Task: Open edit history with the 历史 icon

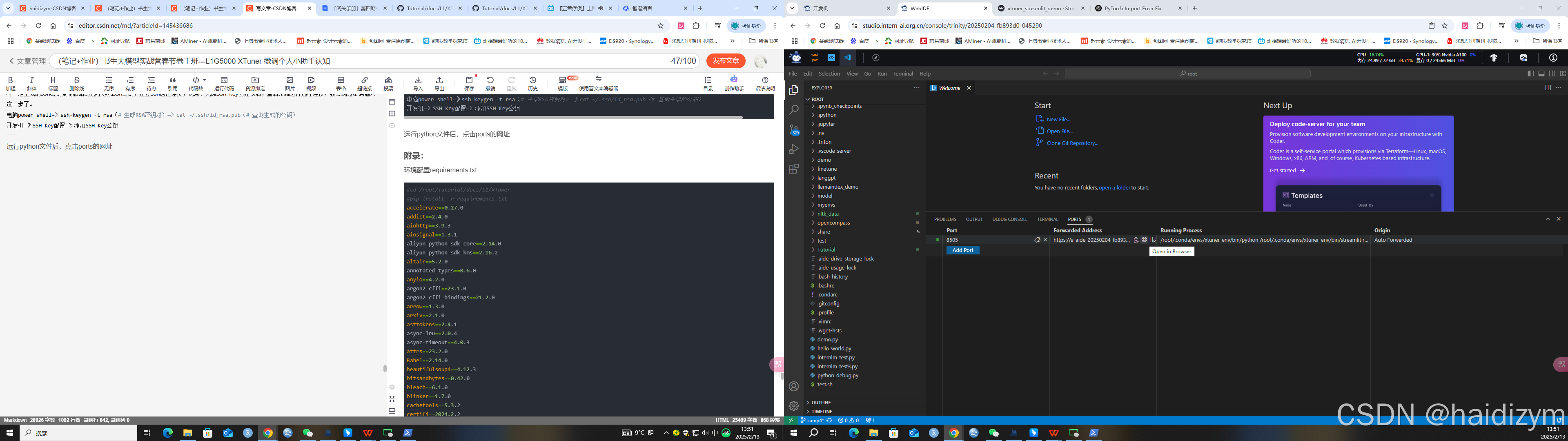Action: click(533, 83)
